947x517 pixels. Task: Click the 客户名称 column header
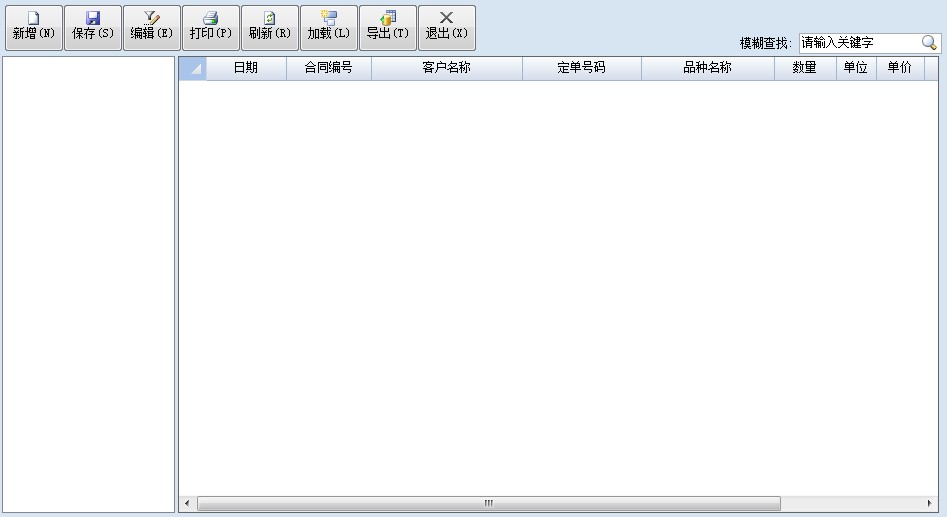pyautogui.click(x=446, y=68)
